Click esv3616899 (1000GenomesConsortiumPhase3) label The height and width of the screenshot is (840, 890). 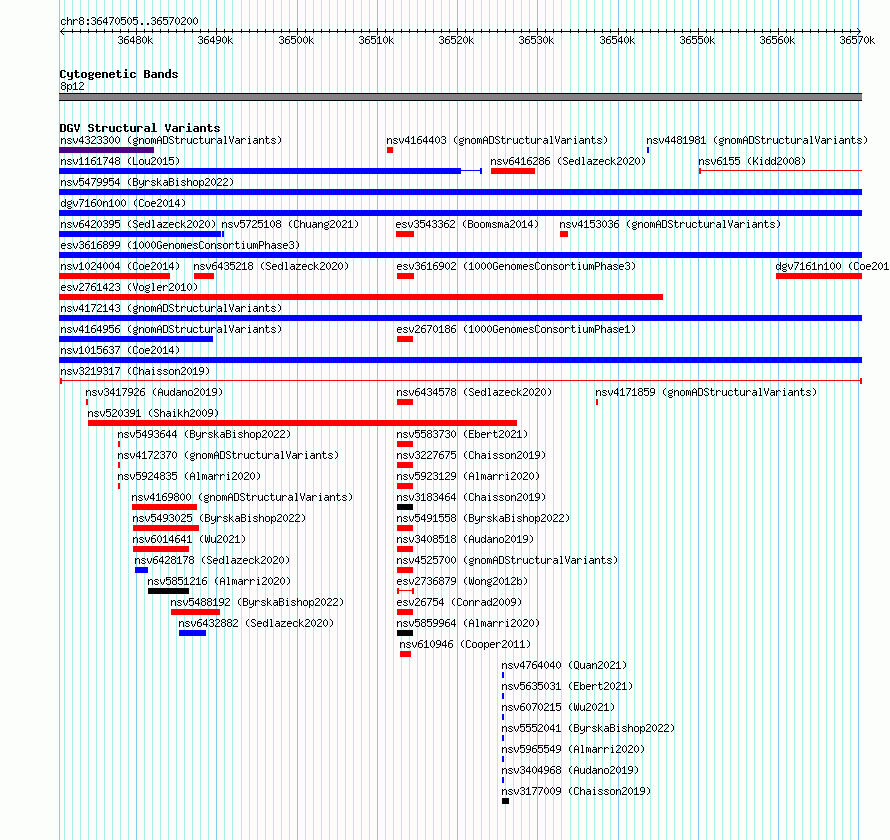180,245
